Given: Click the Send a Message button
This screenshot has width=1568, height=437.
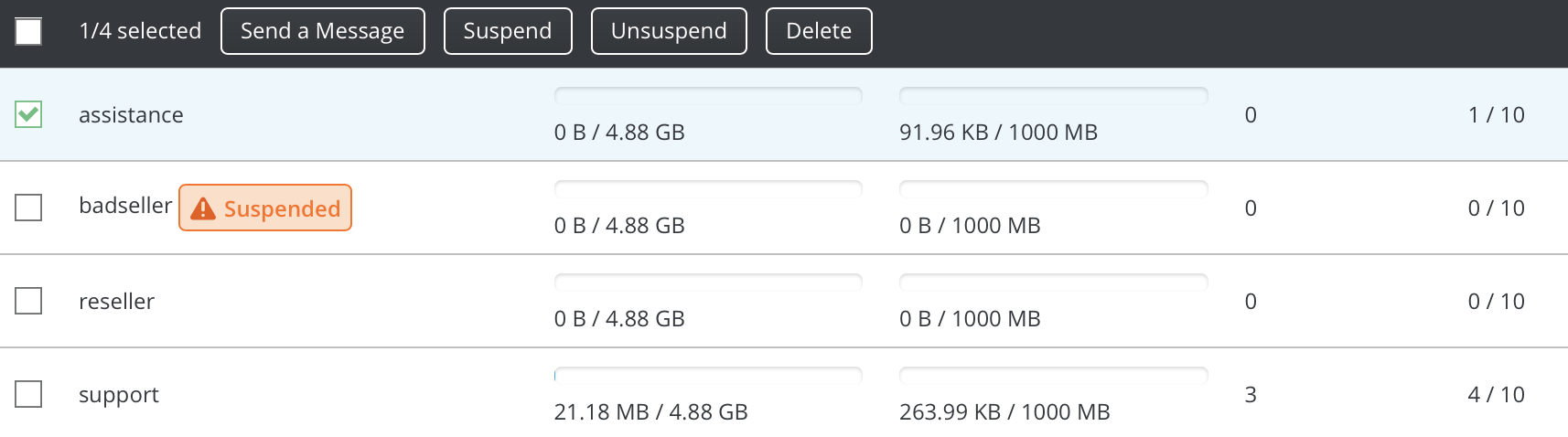Looking at the screenshot, I should click(323, 31).
